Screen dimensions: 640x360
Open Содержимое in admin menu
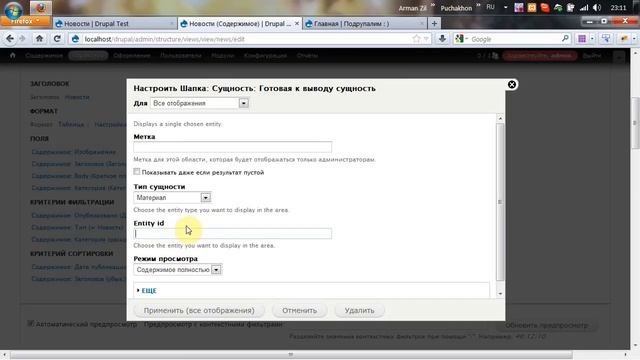(44, 56)
